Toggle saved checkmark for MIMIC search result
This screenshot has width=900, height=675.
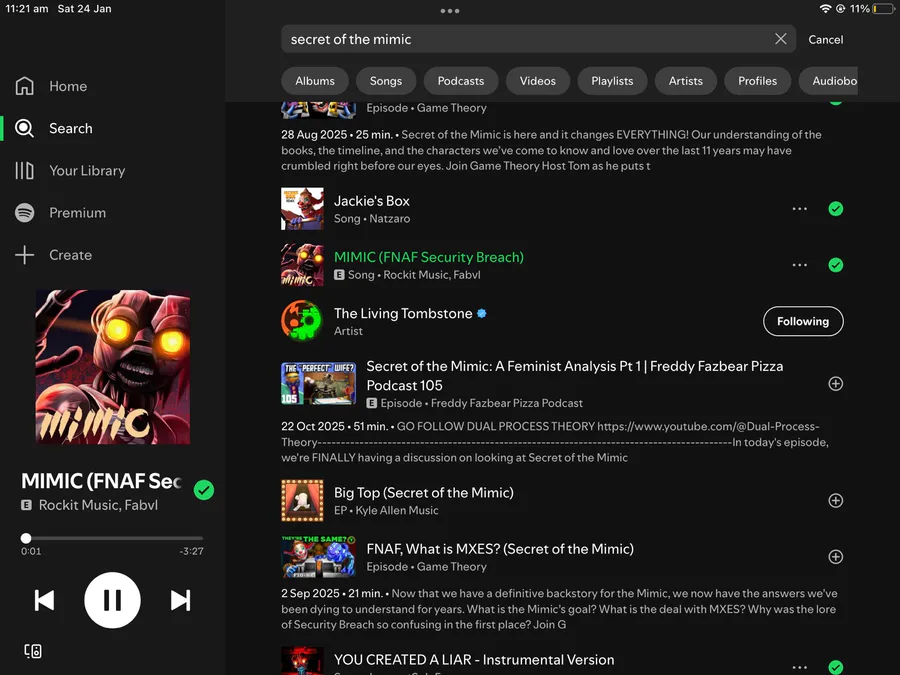tap(836, 265)
